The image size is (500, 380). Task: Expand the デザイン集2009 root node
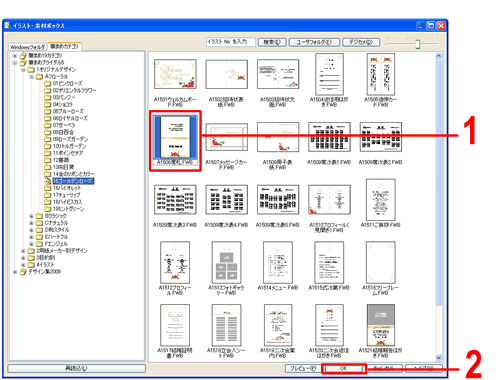tap(15, 272)
